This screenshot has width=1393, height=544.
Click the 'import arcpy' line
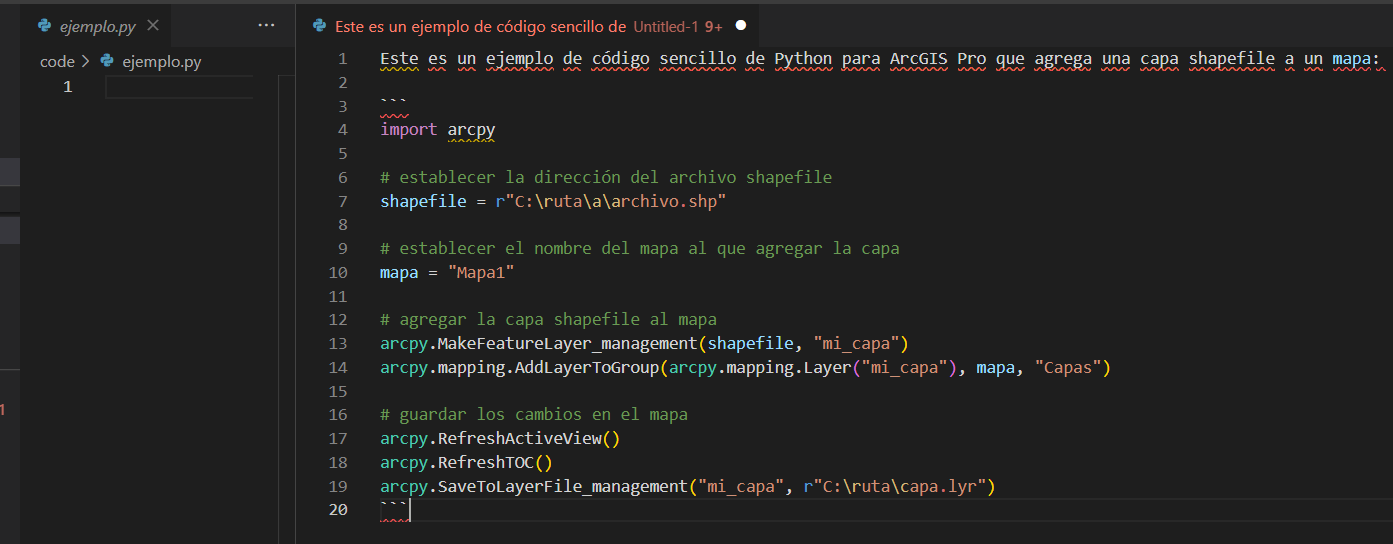click(437, 130)
